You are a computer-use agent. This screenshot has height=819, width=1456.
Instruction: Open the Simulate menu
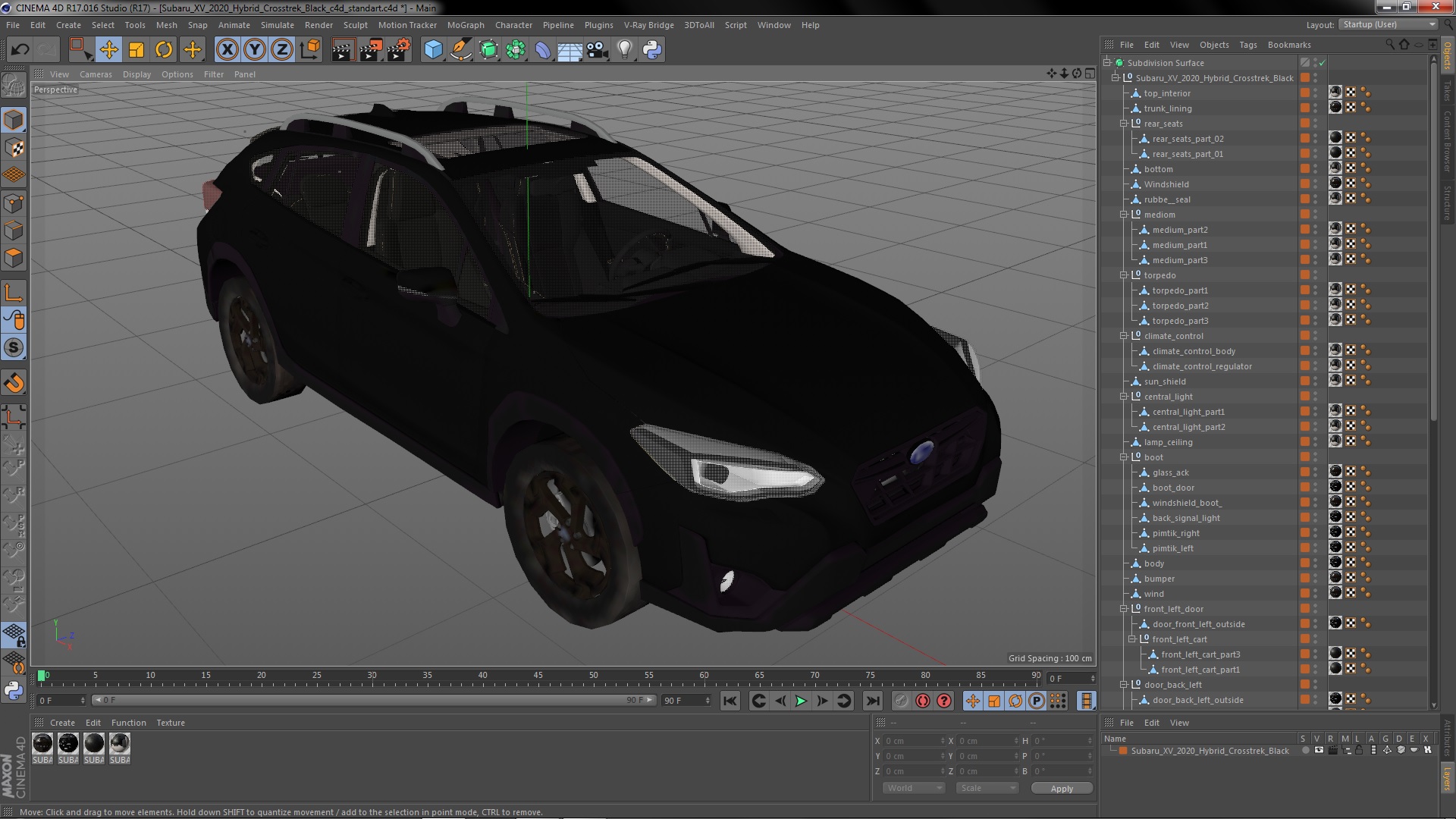click(x=277, y=25)
